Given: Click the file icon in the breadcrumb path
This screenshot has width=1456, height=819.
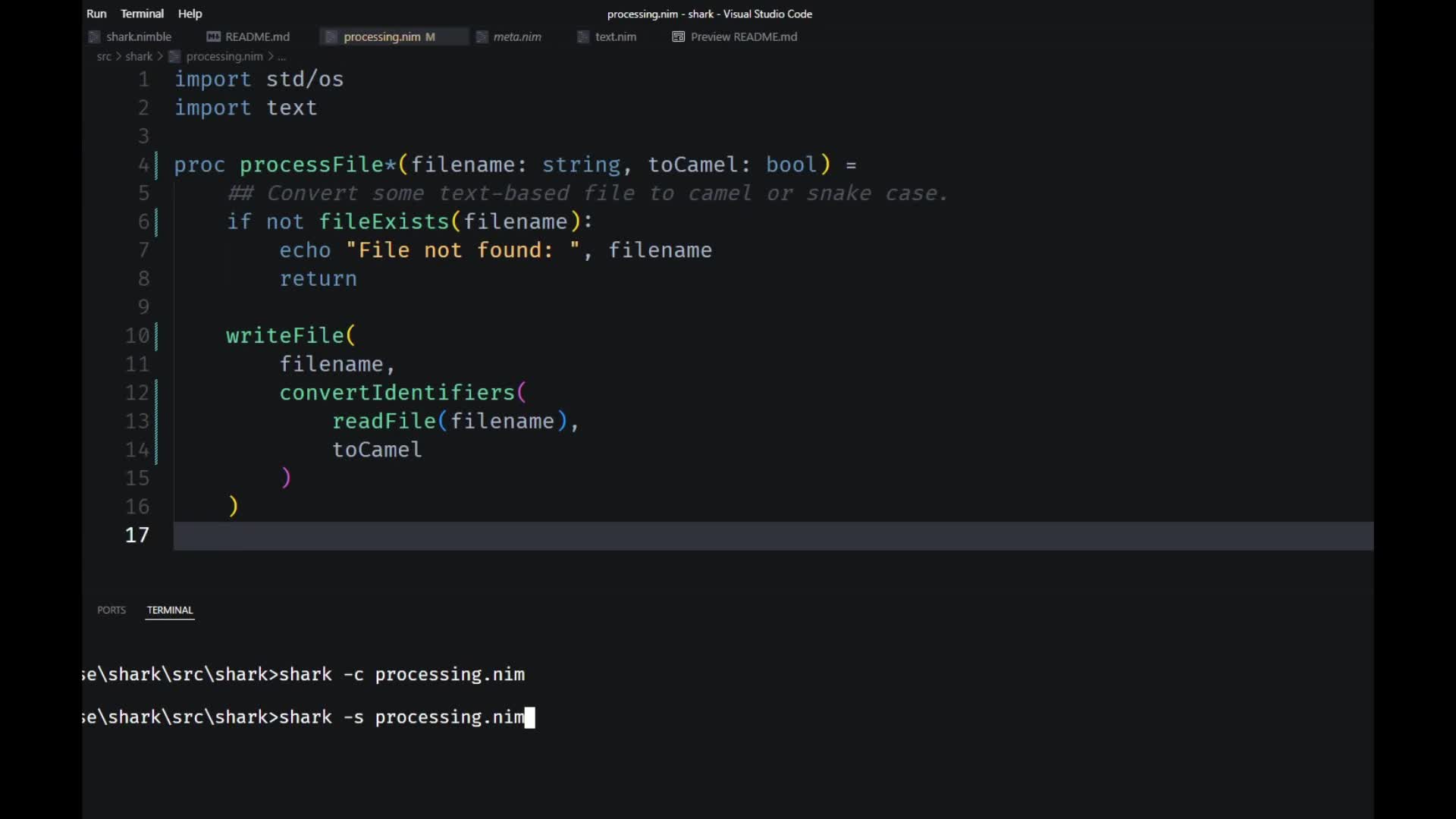Looking at the screenshot, I should [174, 56].
